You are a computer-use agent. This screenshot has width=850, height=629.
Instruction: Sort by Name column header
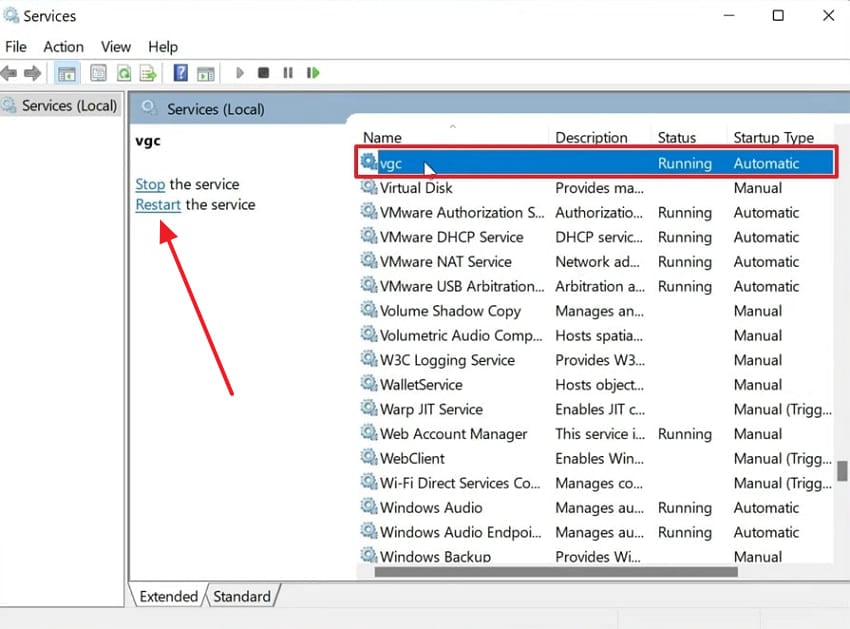453,137
